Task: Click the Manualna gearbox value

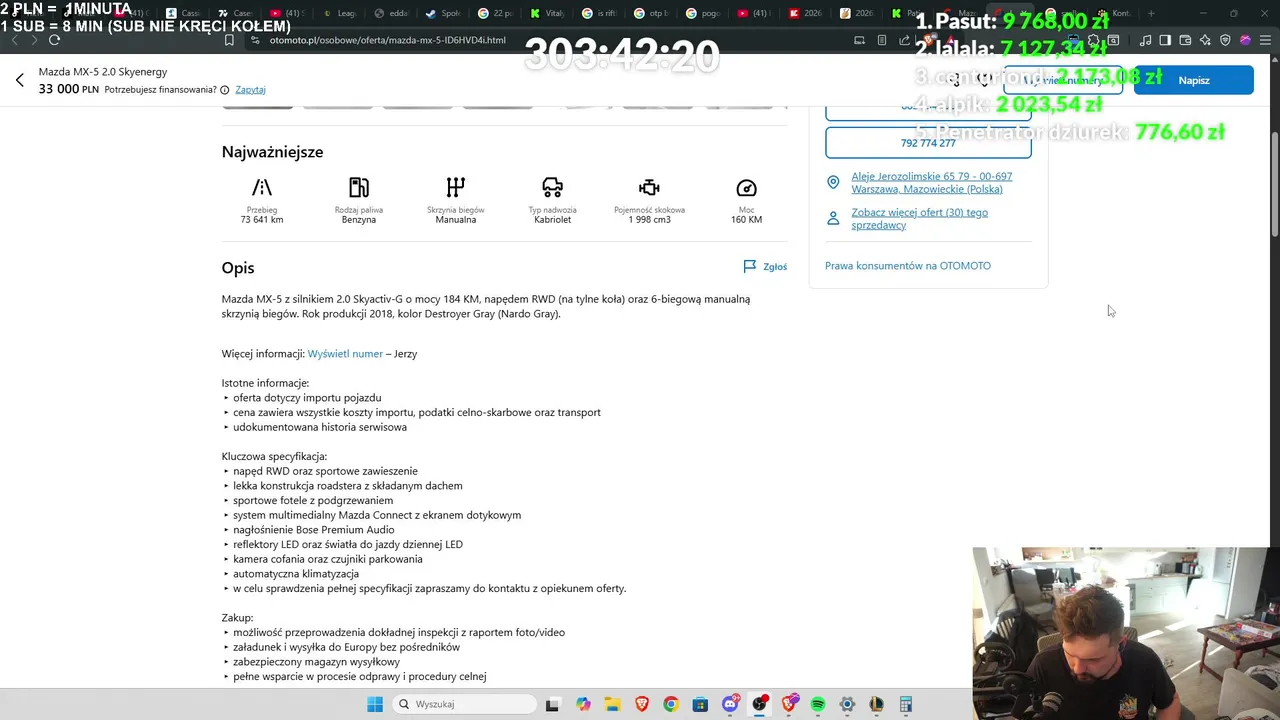Action: tap(456, 220)
